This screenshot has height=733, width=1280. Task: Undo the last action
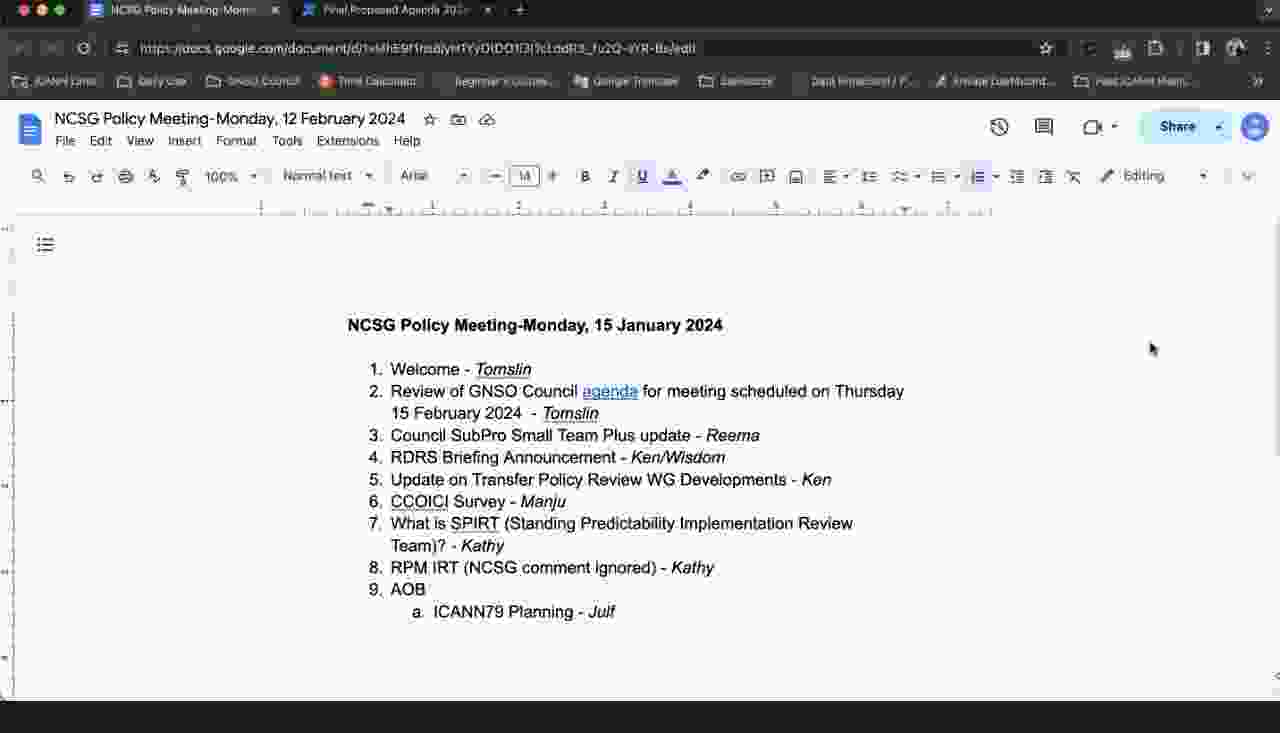click(68, 176)
